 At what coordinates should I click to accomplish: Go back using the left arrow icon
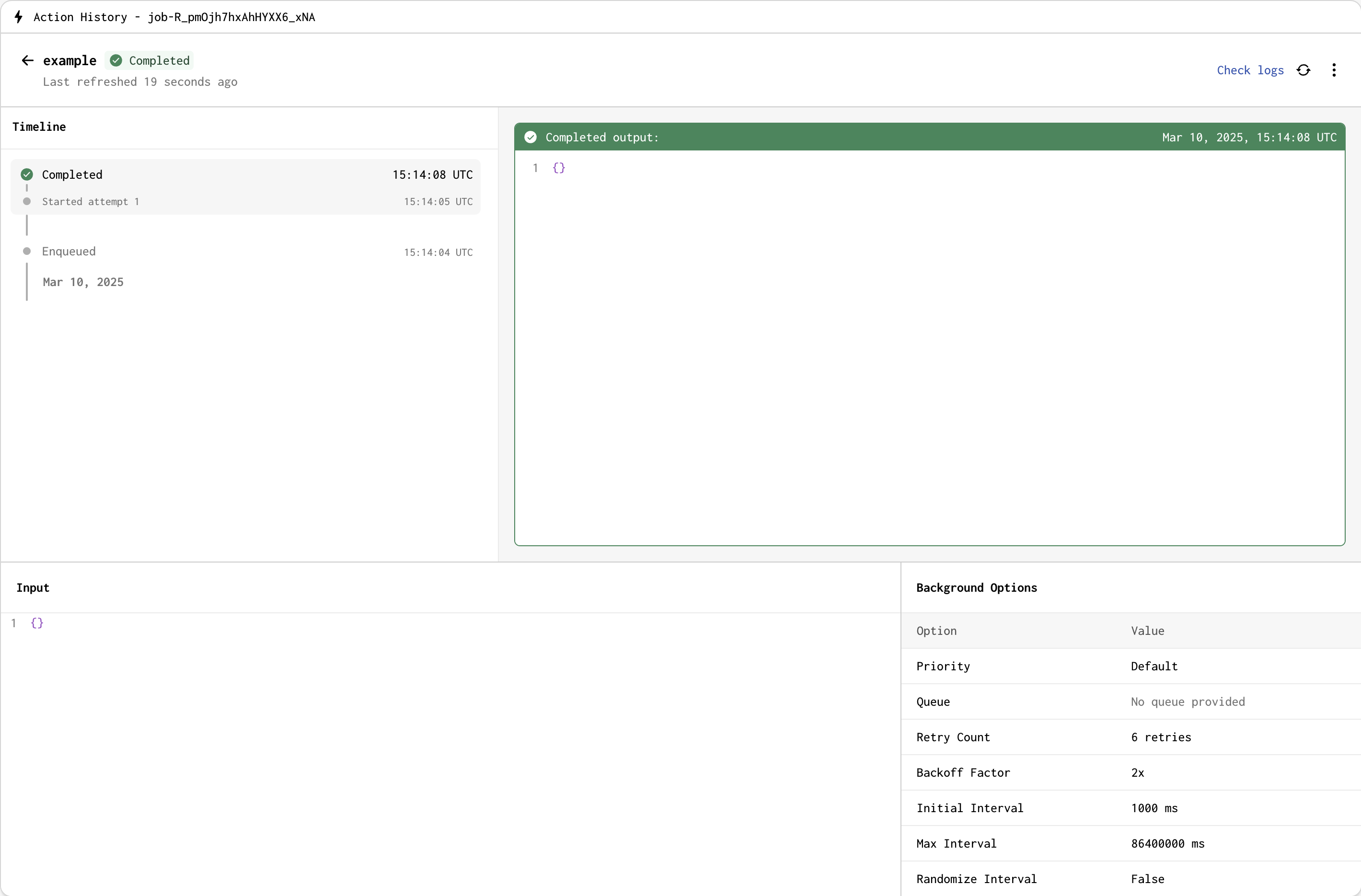[x=27, y=60]
